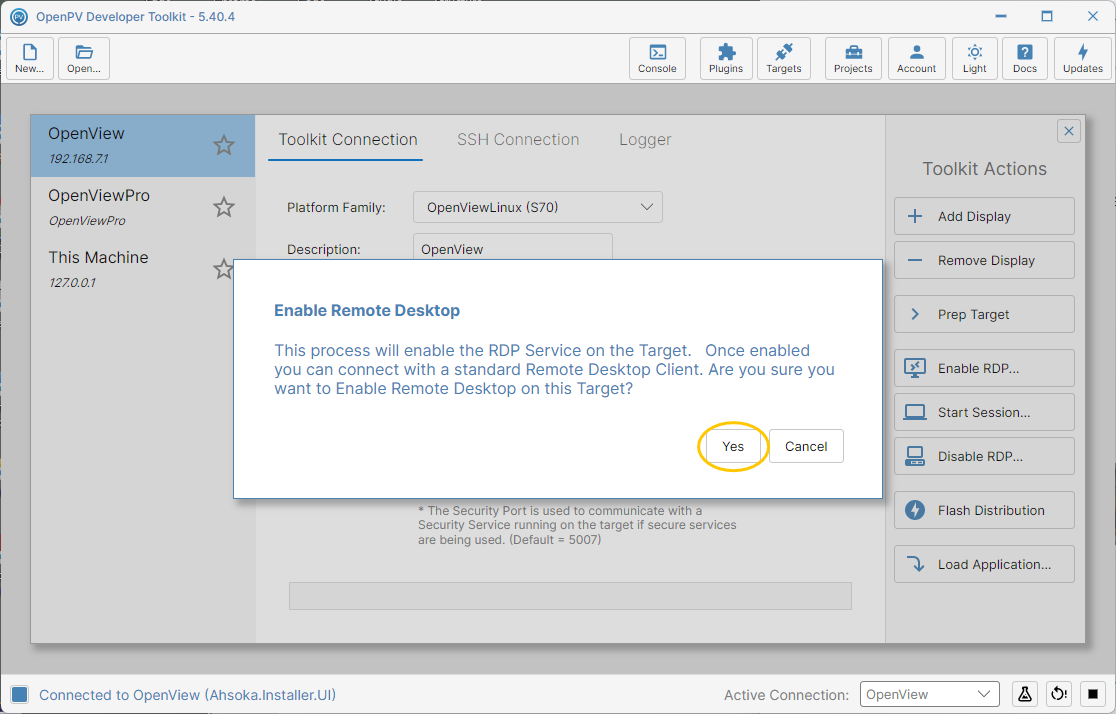Image resolution: width=1116 pixels, height=714 pixels.
Task: Maximize the OpenPV Developer Toolkit window
Action: click(1046, 16)
